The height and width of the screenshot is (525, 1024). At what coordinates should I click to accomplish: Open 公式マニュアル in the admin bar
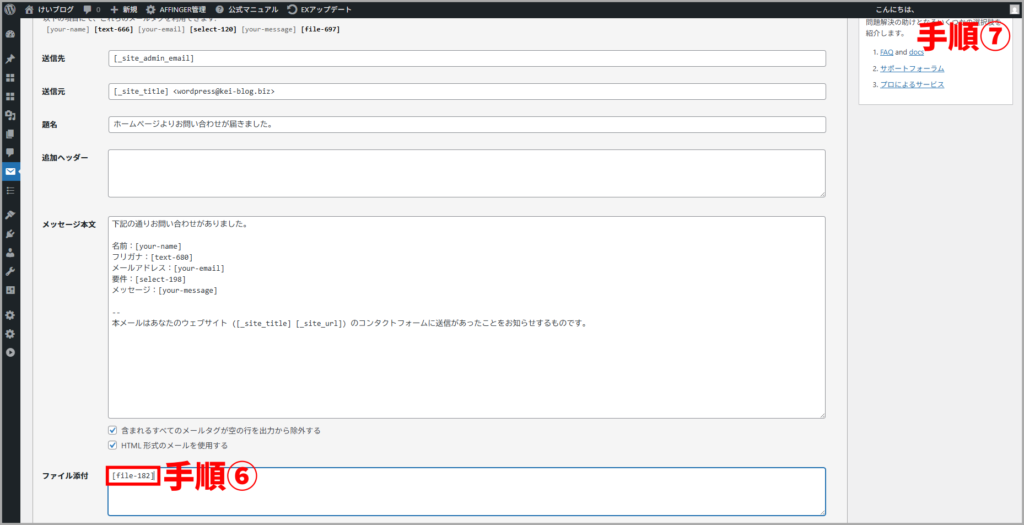[246, 9]
